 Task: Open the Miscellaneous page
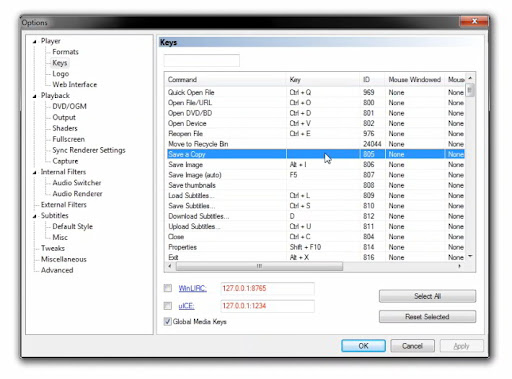tap(64, 259)
